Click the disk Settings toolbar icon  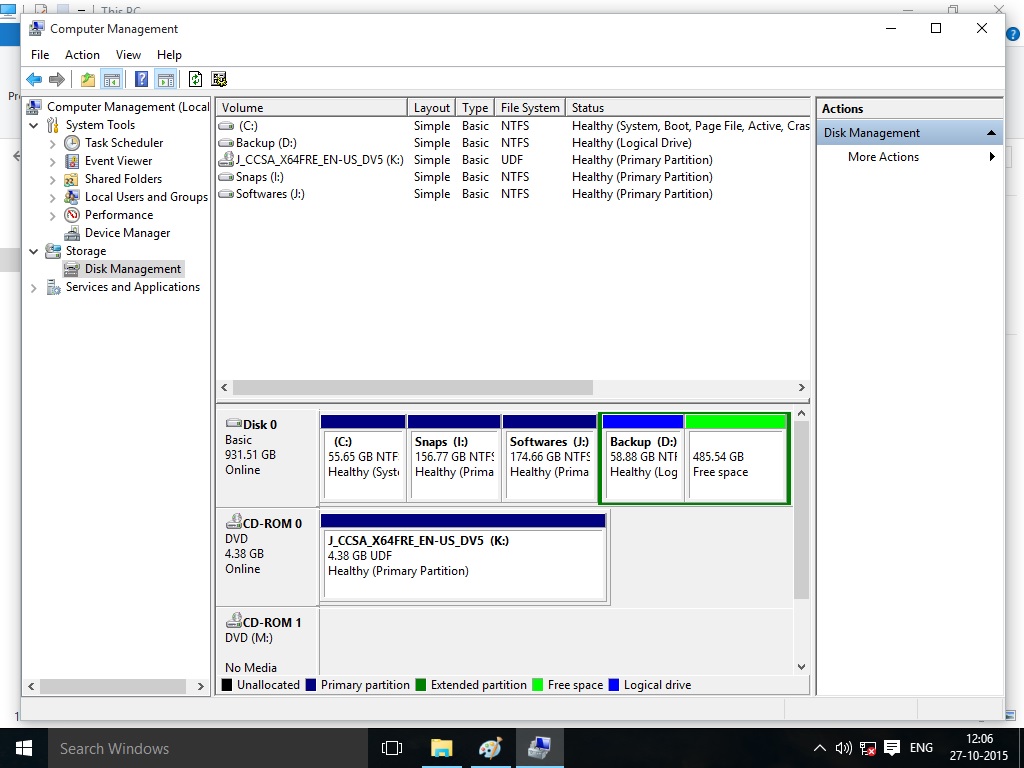click(219, 80)
